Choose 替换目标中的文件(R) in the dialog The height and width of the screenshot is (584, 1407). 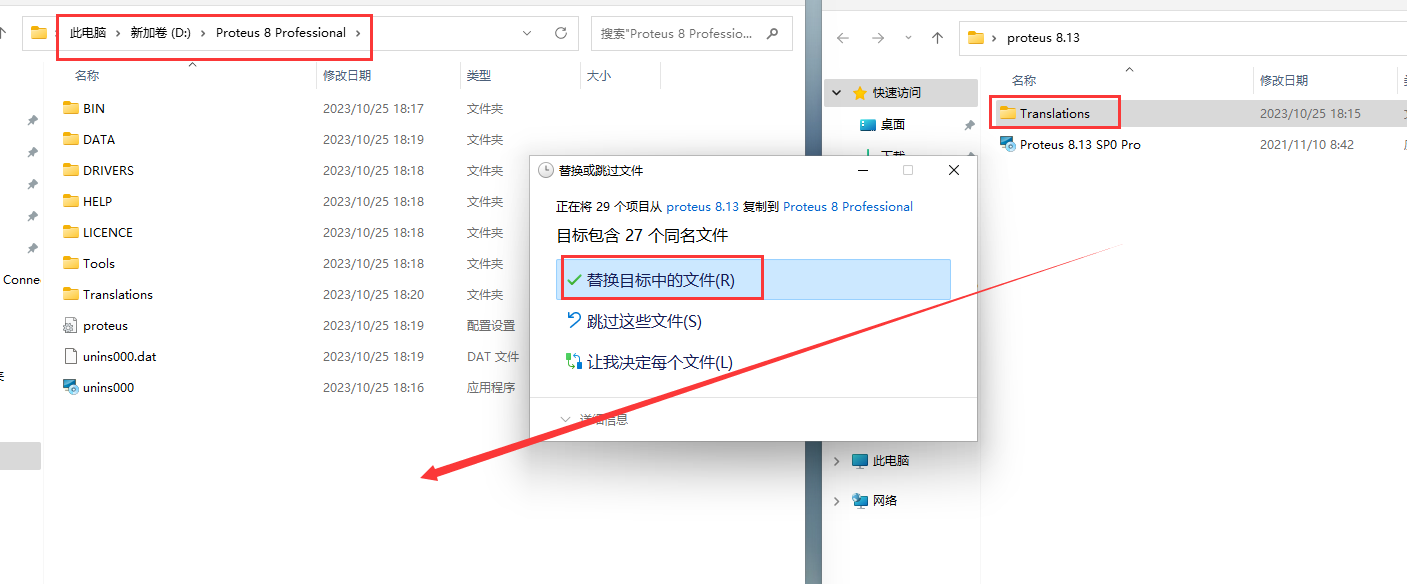(x=753, y=279)
